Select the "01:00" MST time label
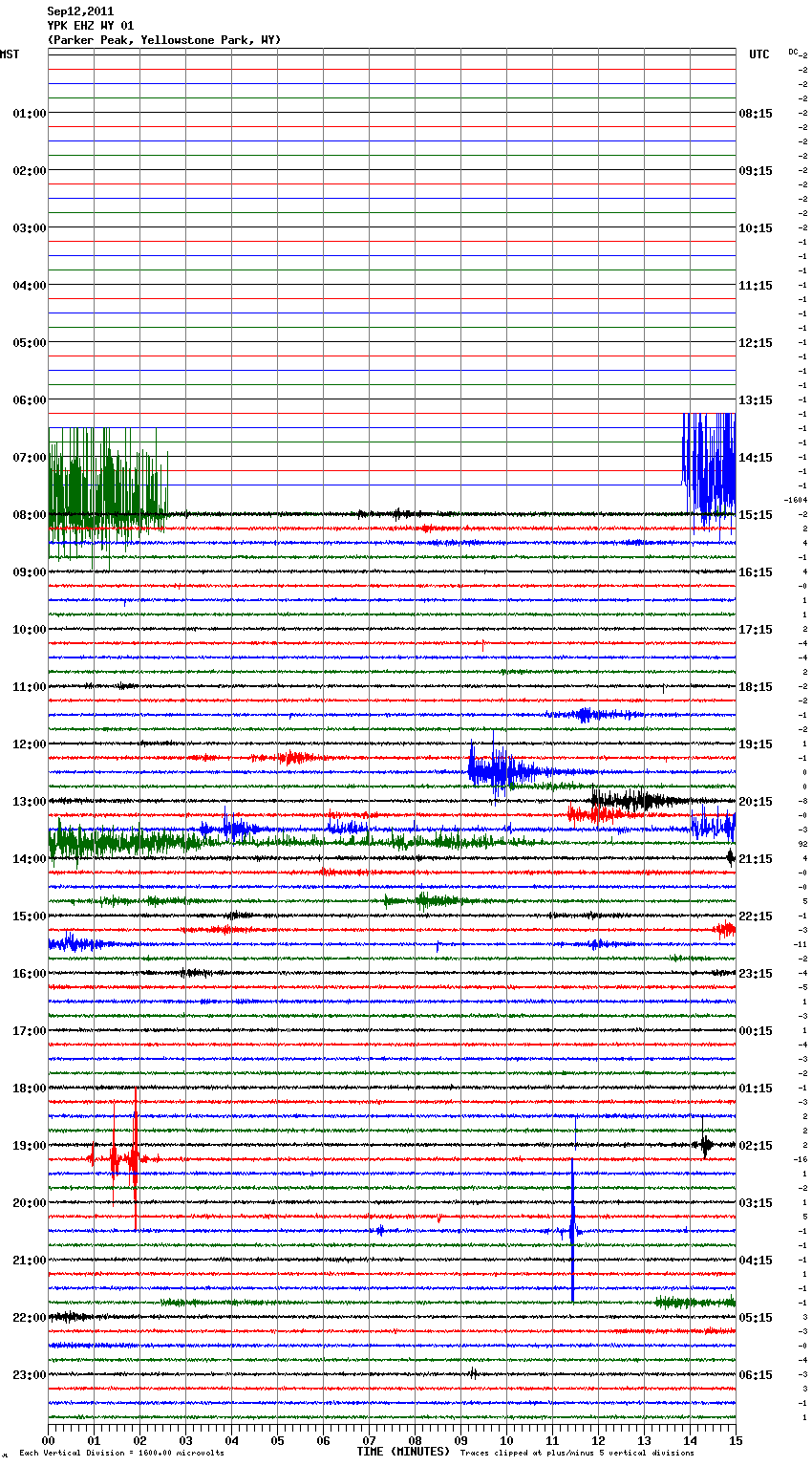This screenshot has height=1466, width=812. (x=30, y=114)
